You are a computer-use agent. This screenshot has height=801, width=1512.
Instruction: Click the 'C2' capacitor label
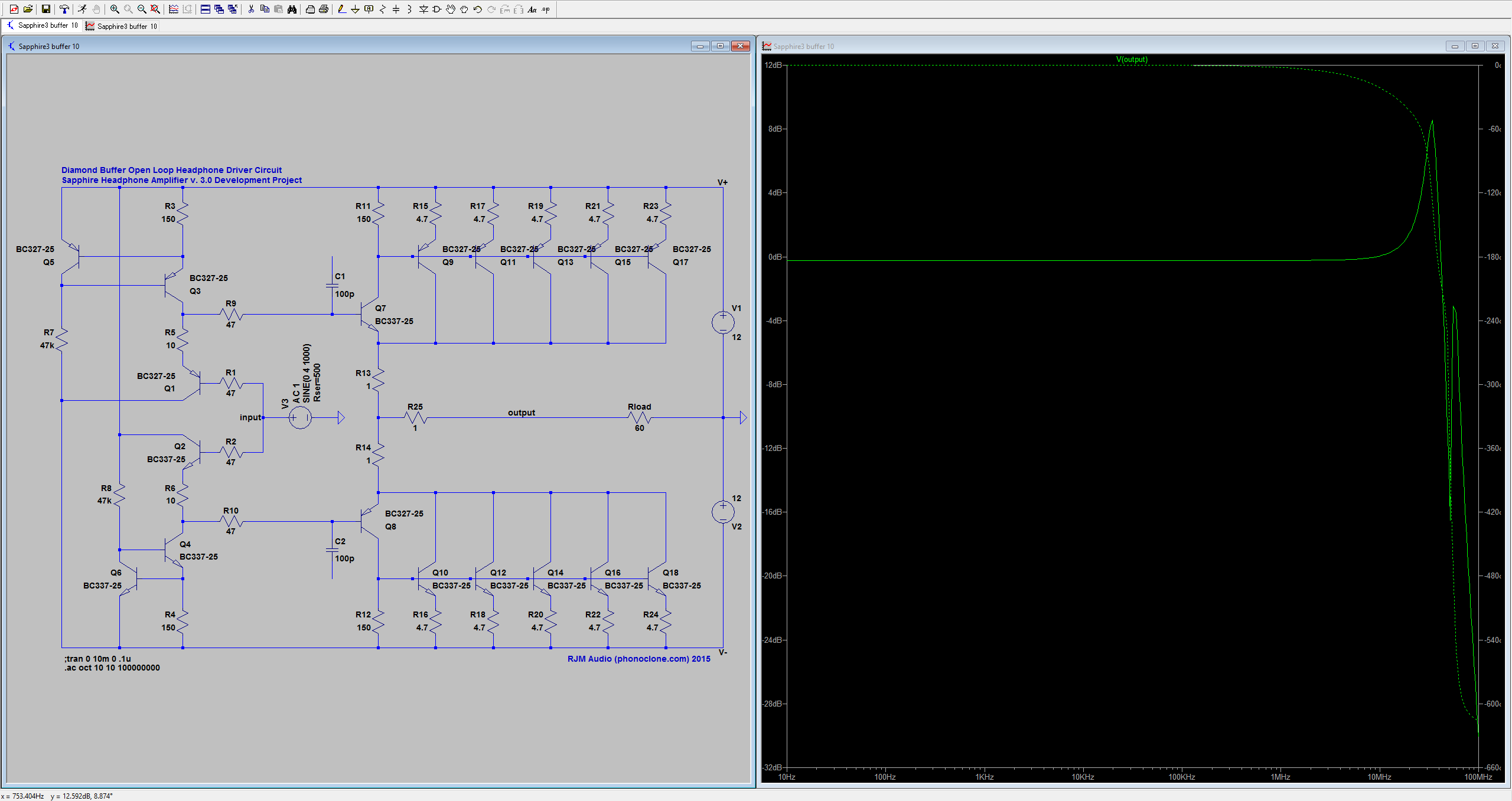(340, 541)
